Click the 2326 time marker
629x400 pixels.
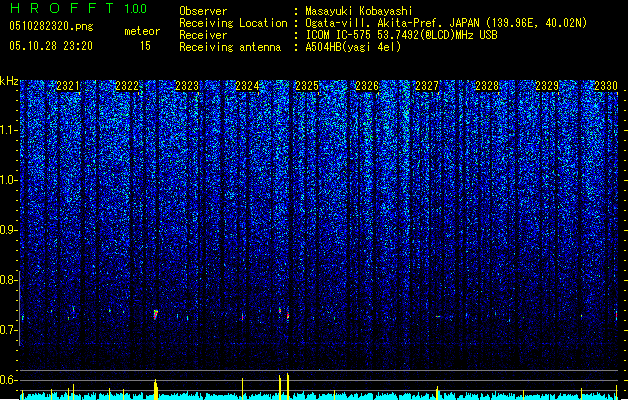(x=367, y=86)
